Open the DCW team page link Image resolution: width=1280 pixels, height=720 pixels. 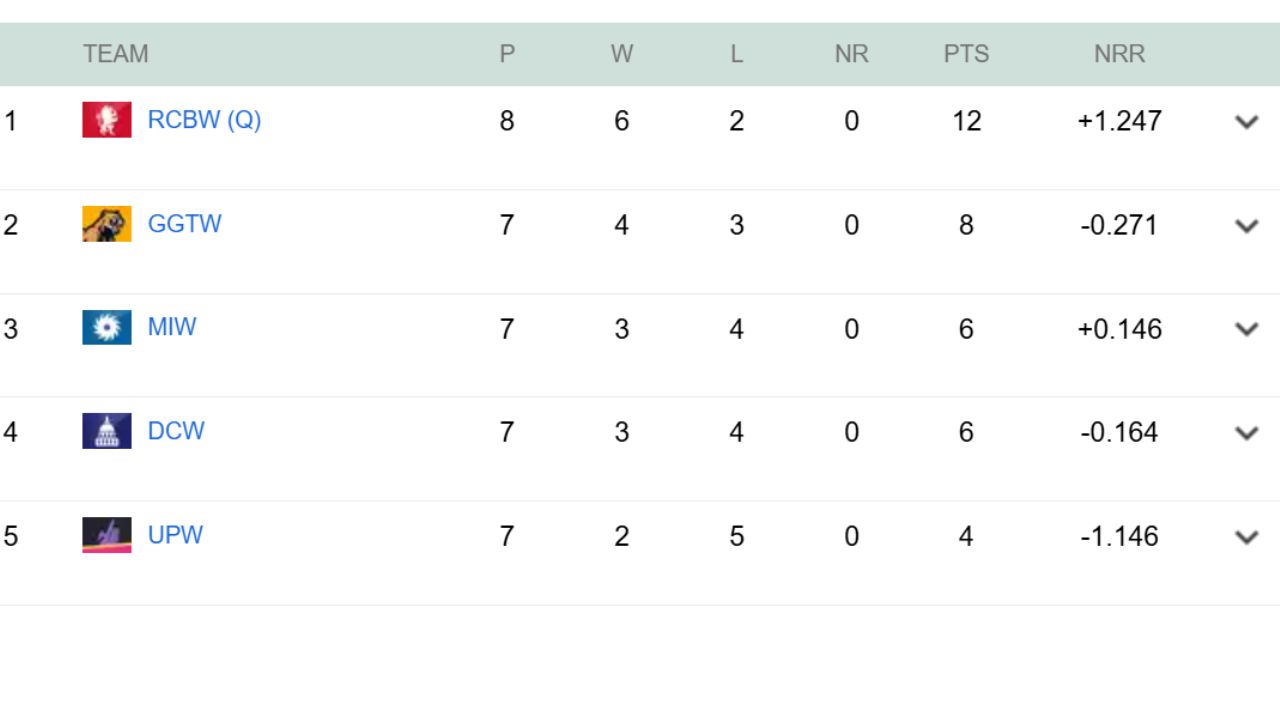[x=177, y=431]
